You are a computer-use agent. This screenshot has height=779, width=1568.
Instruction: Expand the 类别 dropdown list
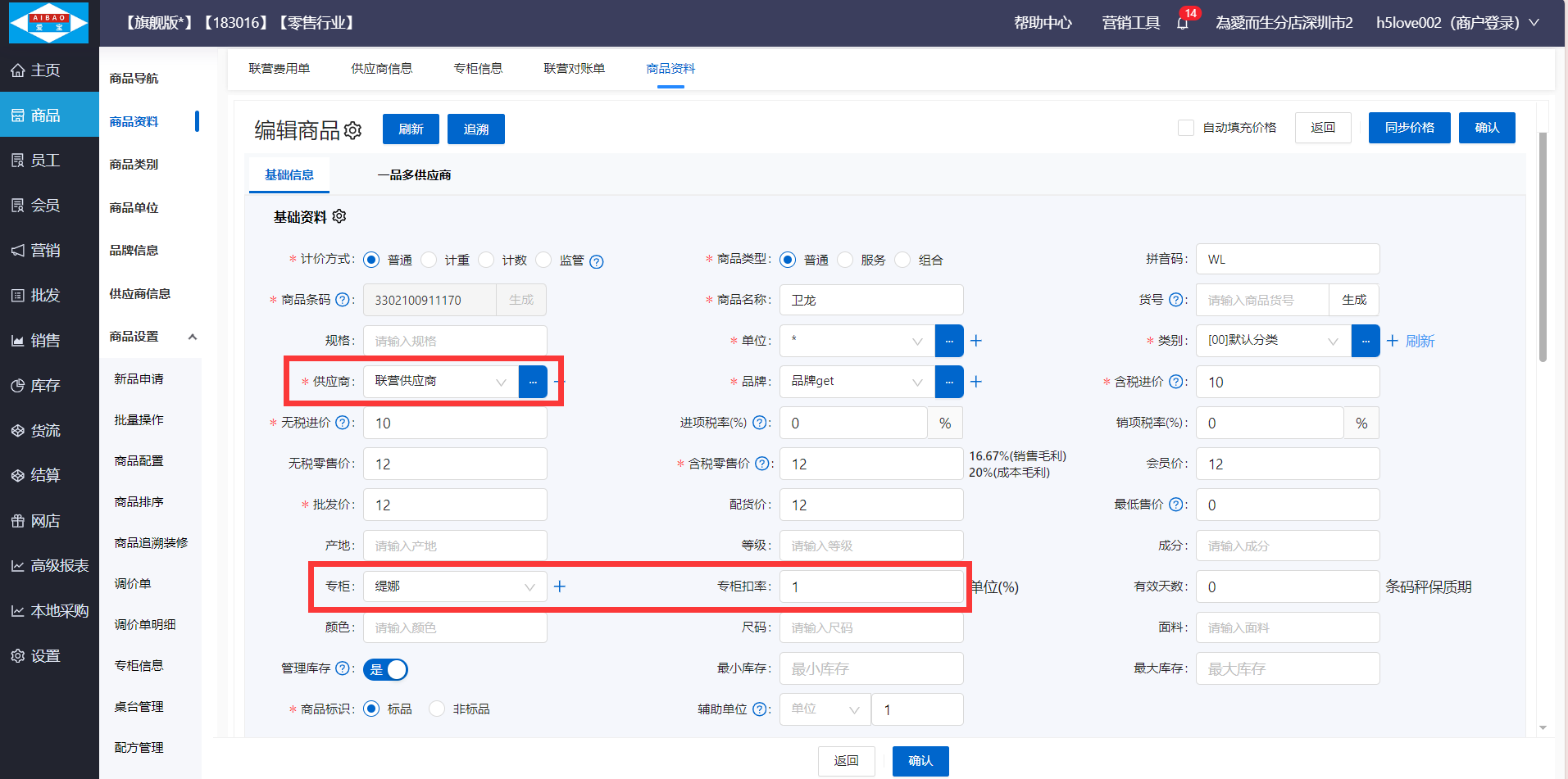[x=1273, y=341]
